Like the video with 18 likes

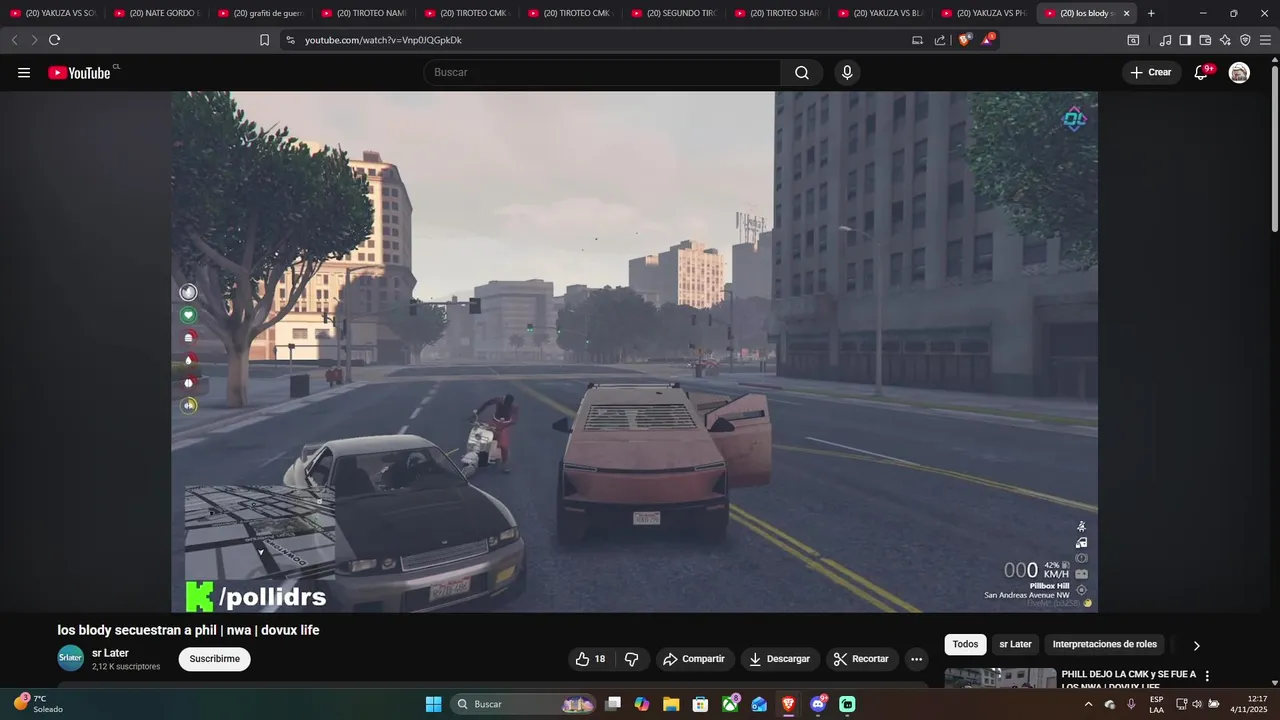(x=590, y=659)
